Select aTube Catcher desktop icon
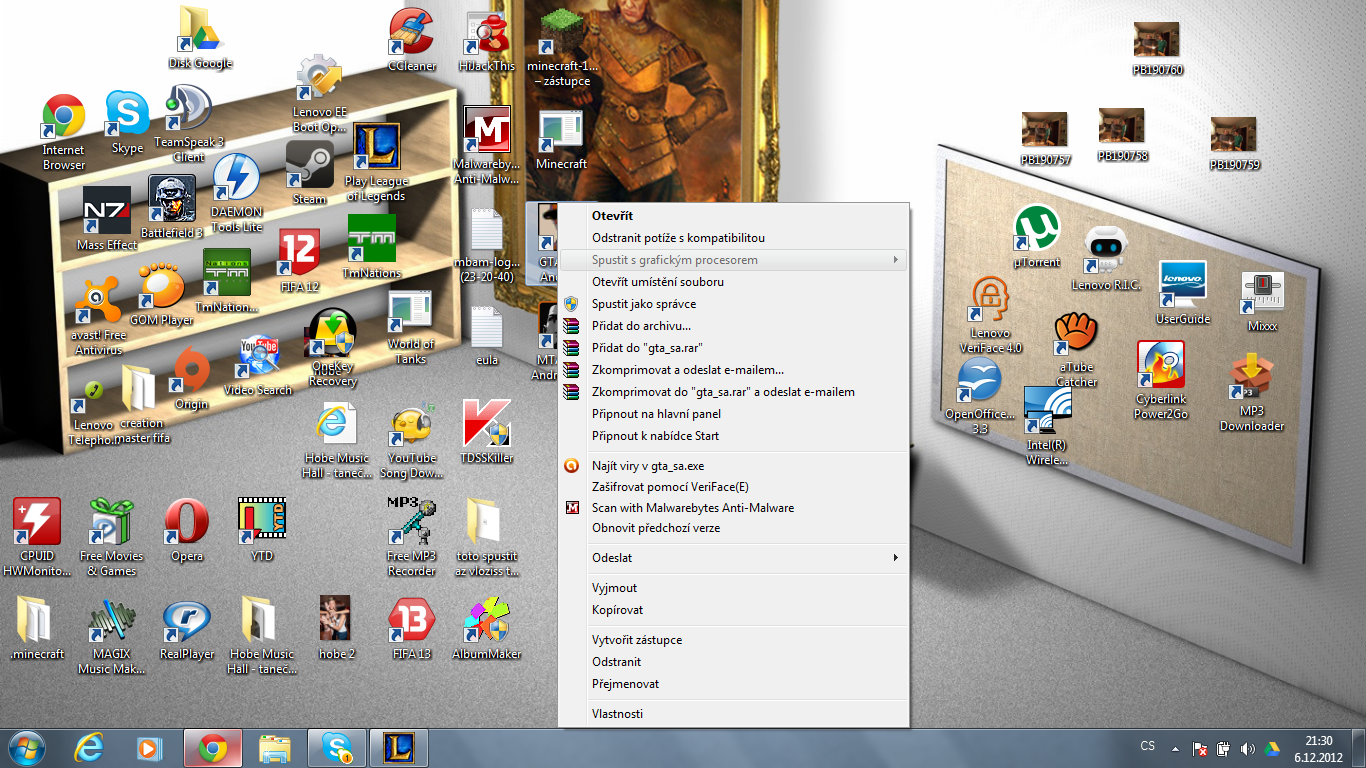Screen dimensions: 1366x768 tap(1077, 349)
